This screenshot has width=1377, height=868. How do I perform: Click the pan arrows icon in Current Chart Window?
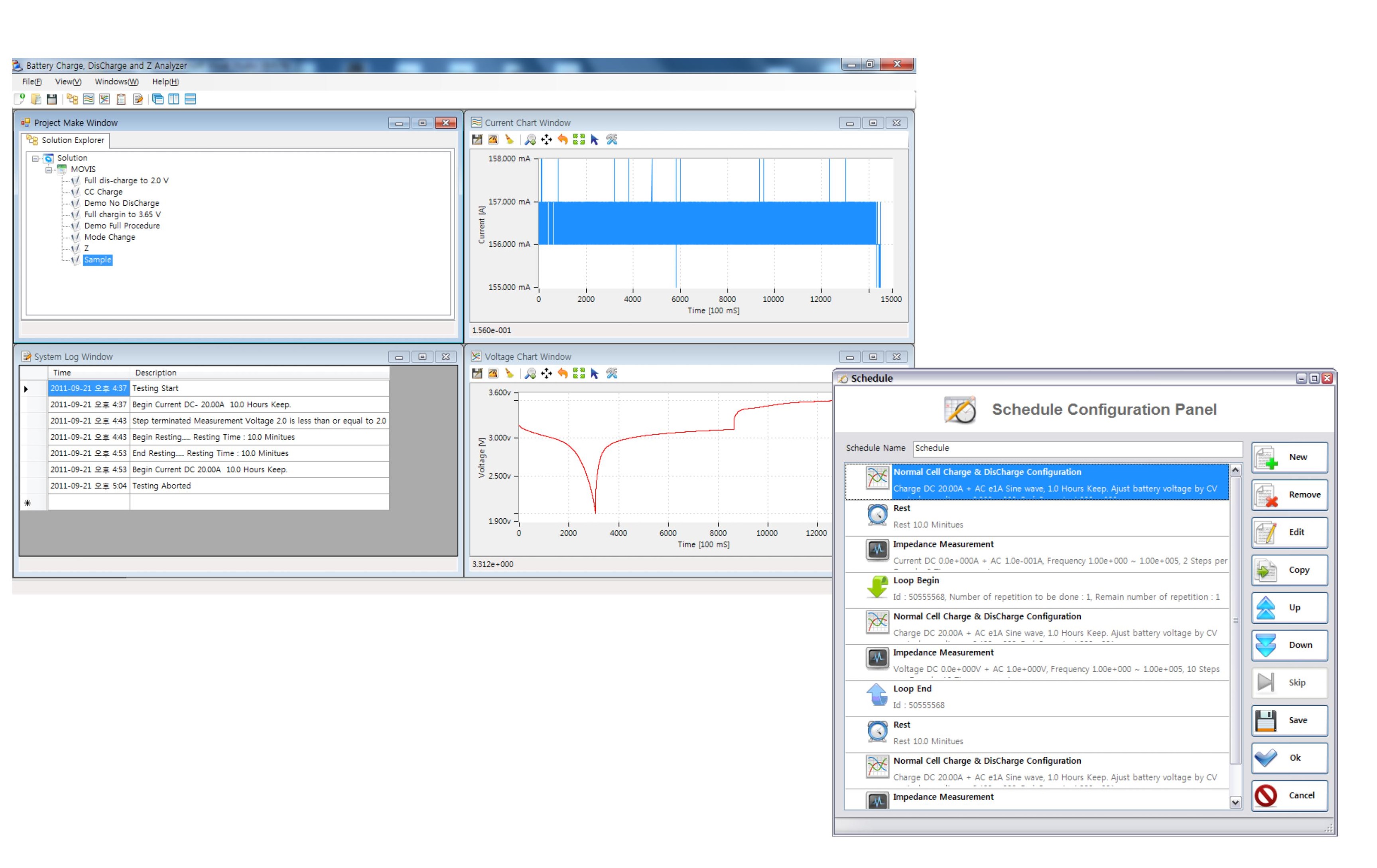click(547, 140)
